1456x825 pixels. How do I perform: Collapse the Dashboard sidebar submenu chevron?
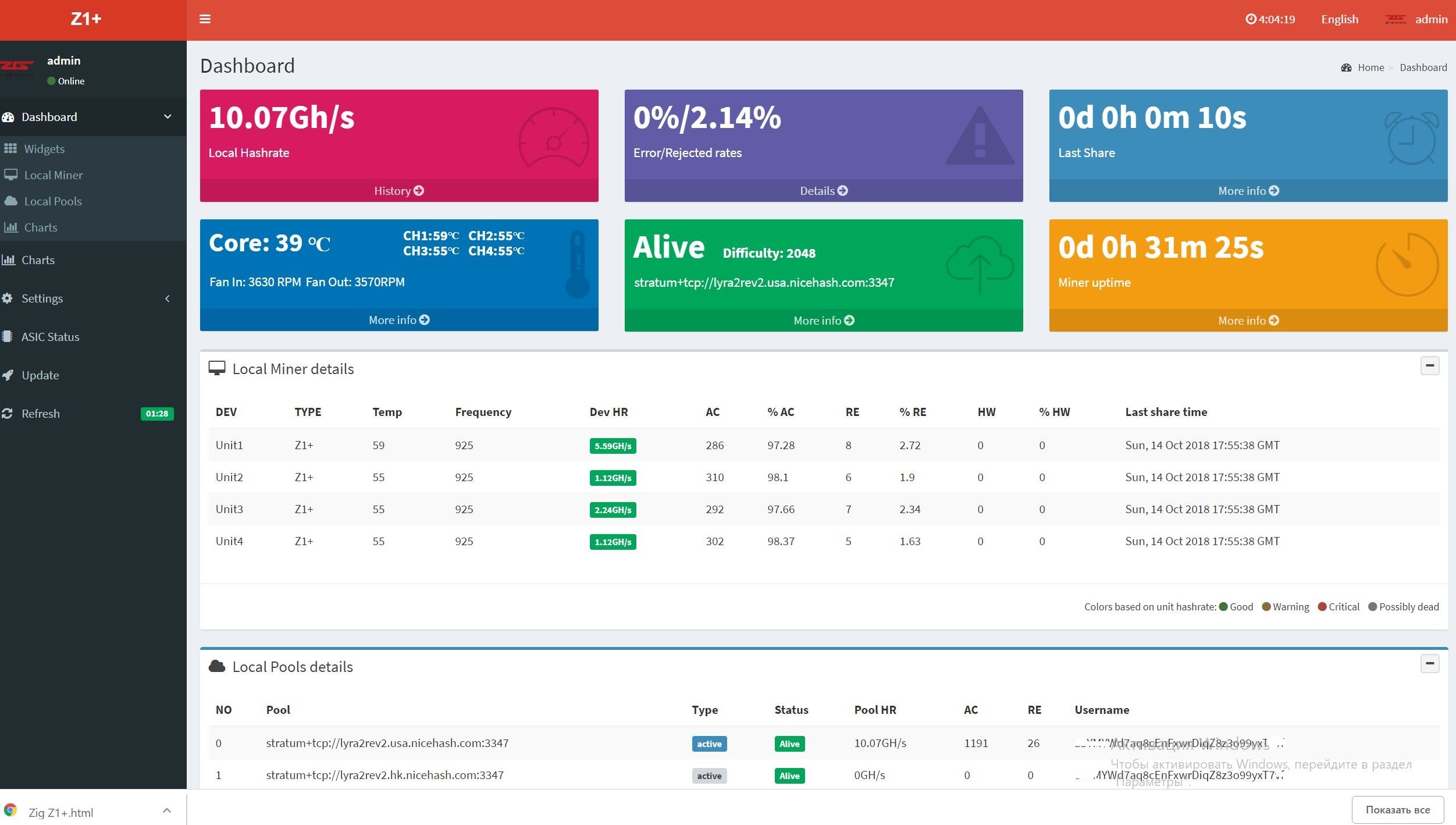(x=168, y=116)
